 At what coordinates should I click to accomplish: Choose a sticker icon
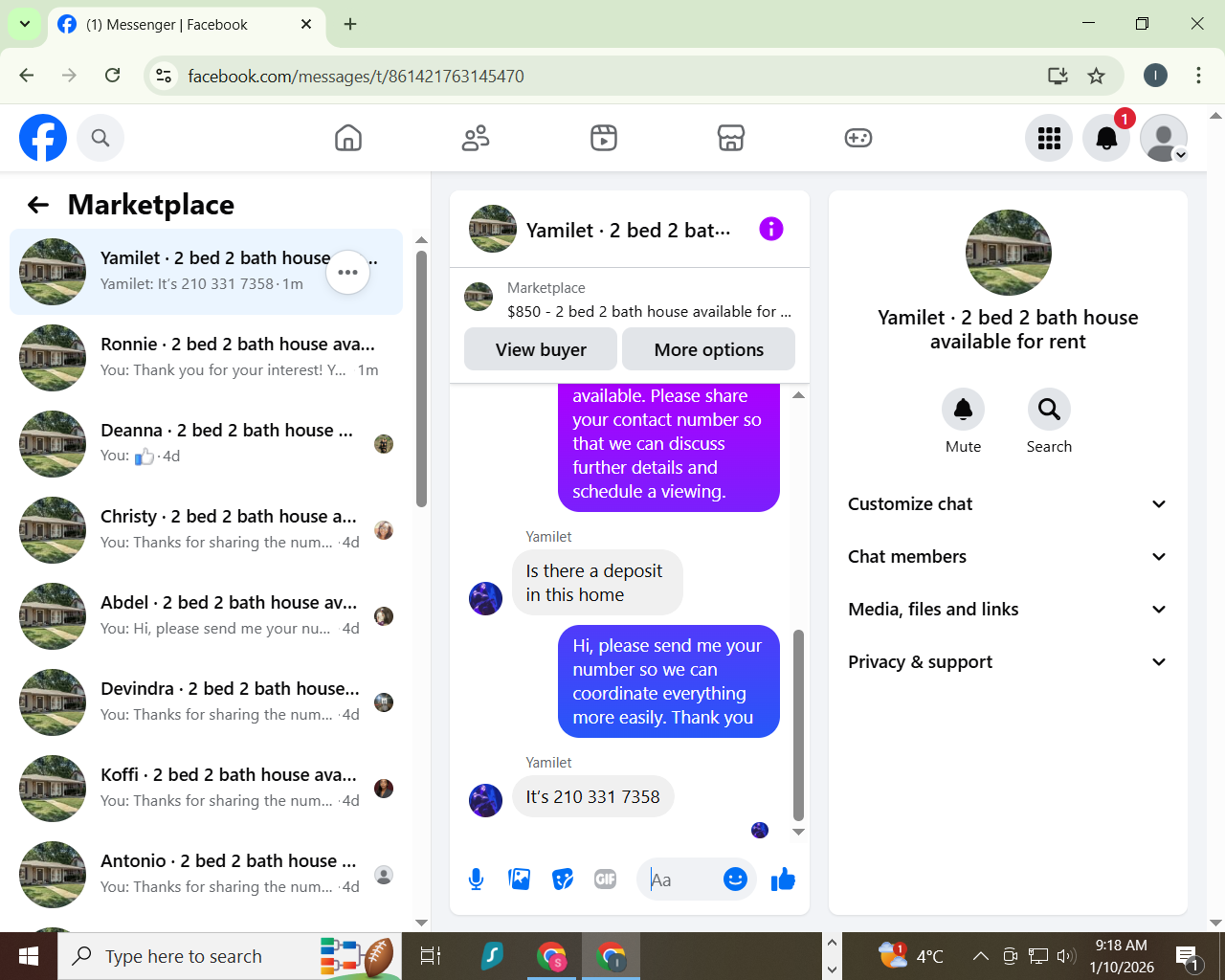(x=563, y=879)
